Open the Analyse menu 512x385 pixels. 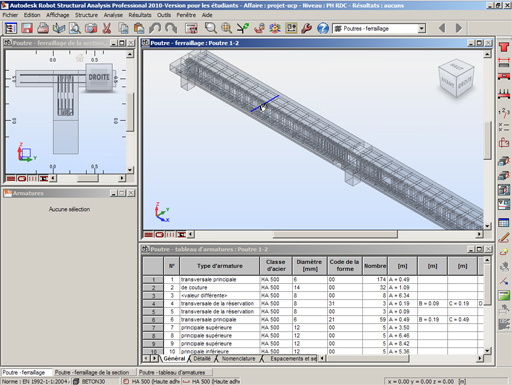click(x=113, y=15)
